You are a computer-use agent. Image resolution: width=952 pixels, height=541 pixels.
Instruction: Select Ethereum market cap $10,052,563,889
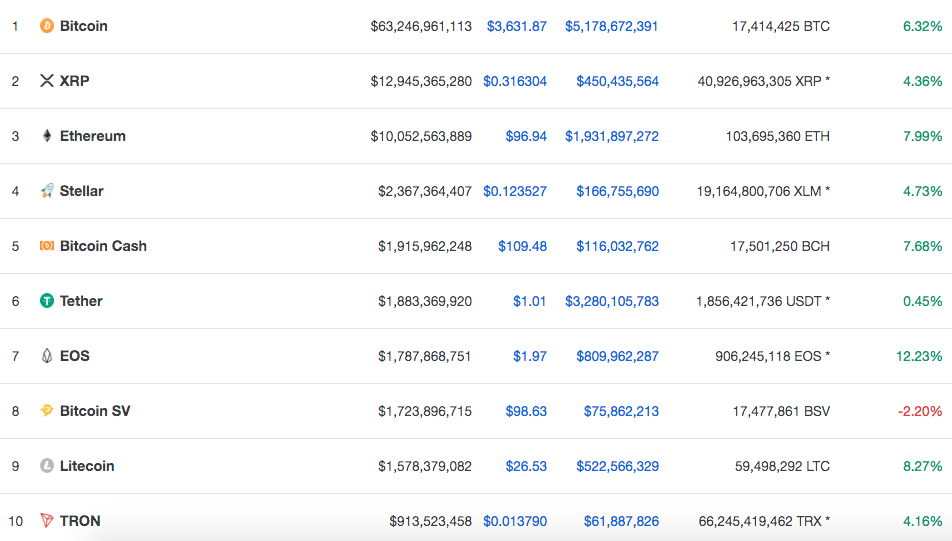coord(421,137)
